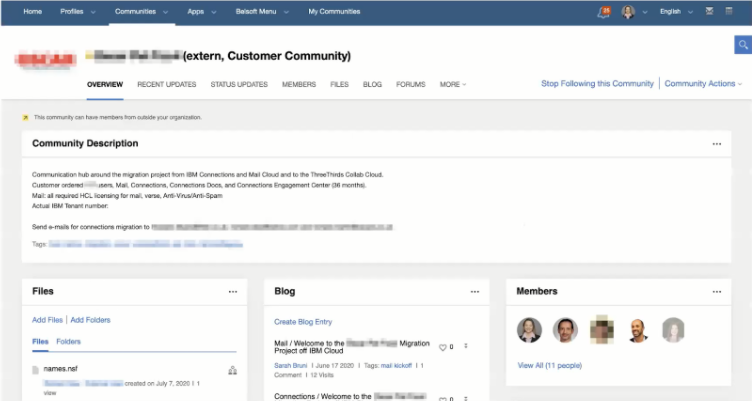Expand the MORE tab dropdown
The width and height of the screenshot is (755, 401).
click(x=453, y=84)
